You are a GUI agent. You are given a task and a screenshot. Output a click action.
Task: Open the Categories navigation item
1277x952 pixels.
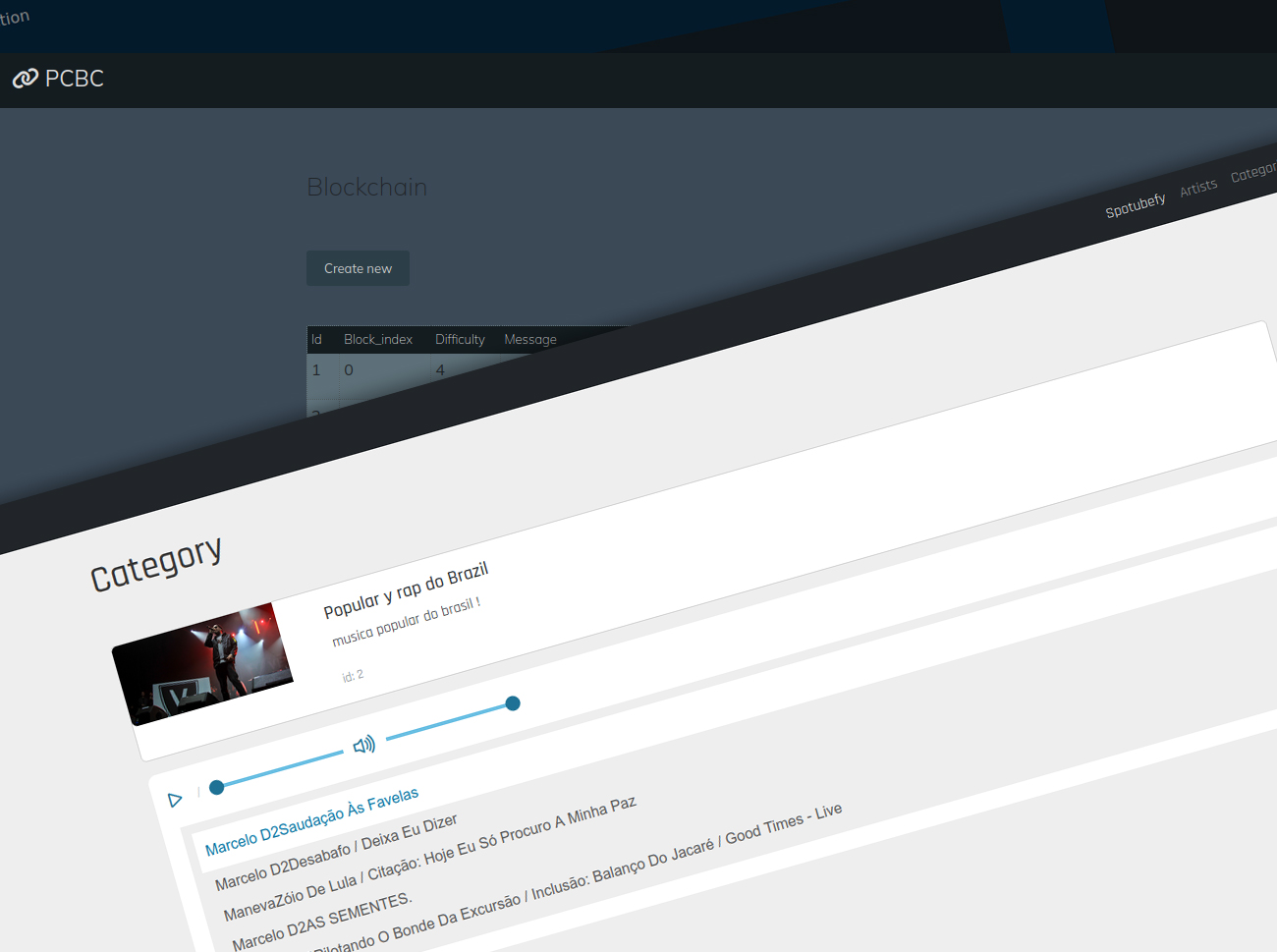[1258, 170]
